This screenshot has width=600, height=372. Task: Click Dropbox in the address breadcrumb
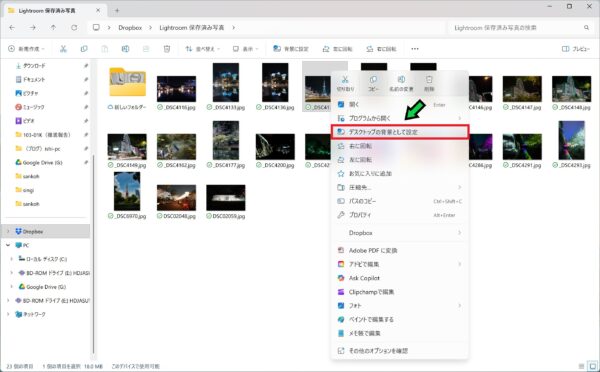pyautogui.click(x=130, y=28)
